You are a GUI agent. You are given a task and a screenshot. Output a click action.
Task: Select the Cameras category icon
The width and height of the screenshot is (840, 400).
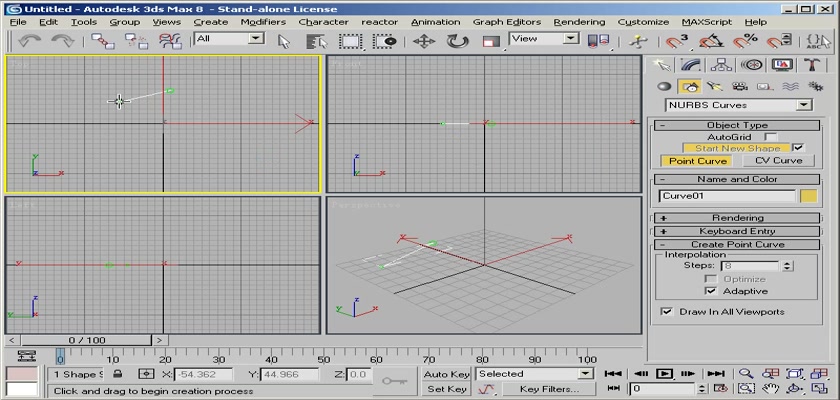[x=740, y=86]
